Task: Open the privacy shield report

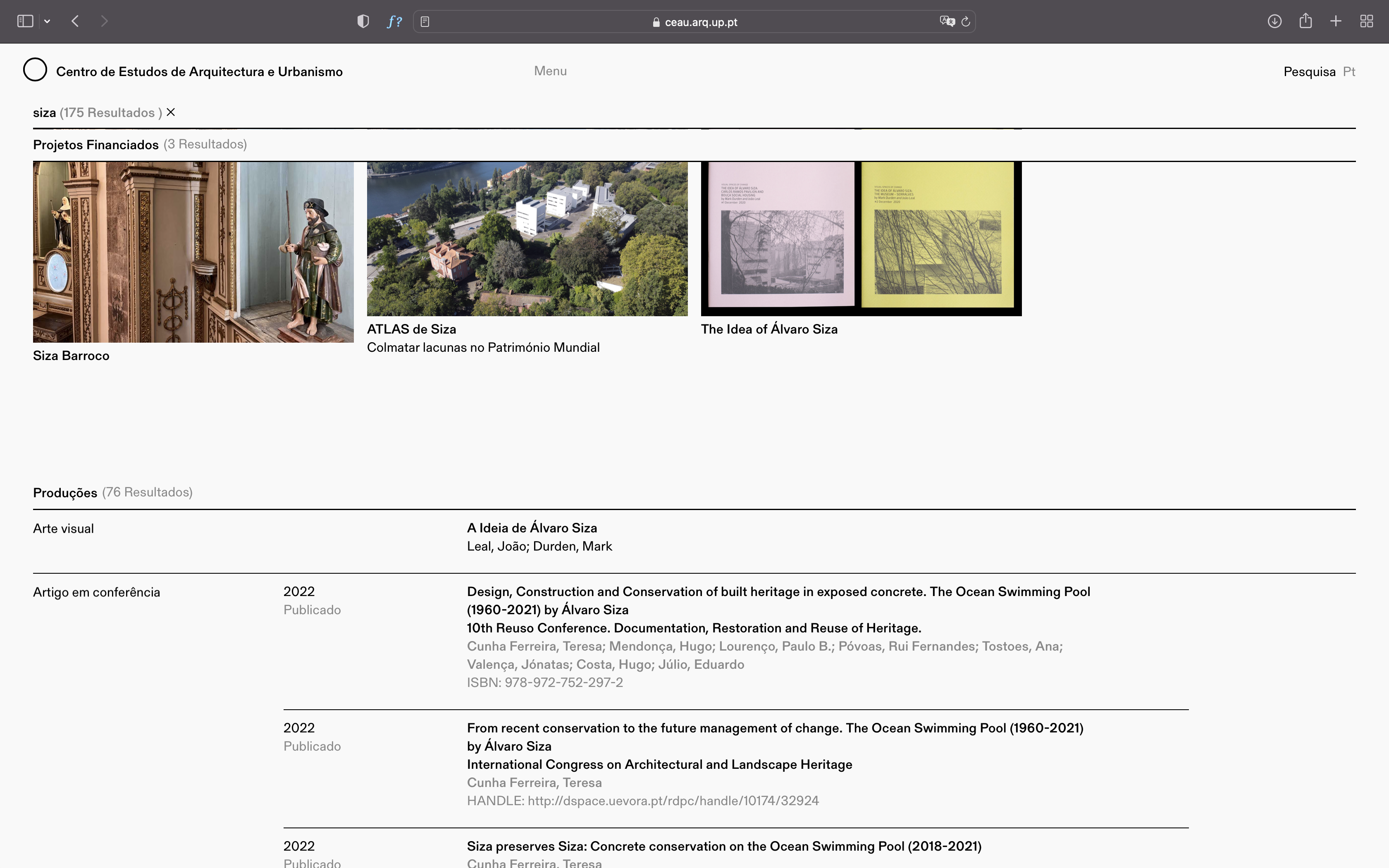Action: [363, 21]
